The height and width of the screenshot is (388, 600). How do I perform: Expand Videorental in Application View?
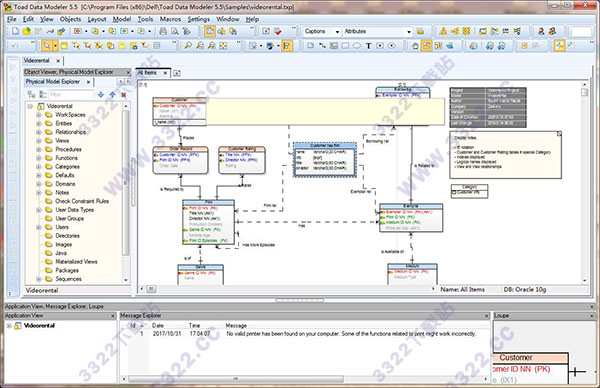[x=9, y=326]
